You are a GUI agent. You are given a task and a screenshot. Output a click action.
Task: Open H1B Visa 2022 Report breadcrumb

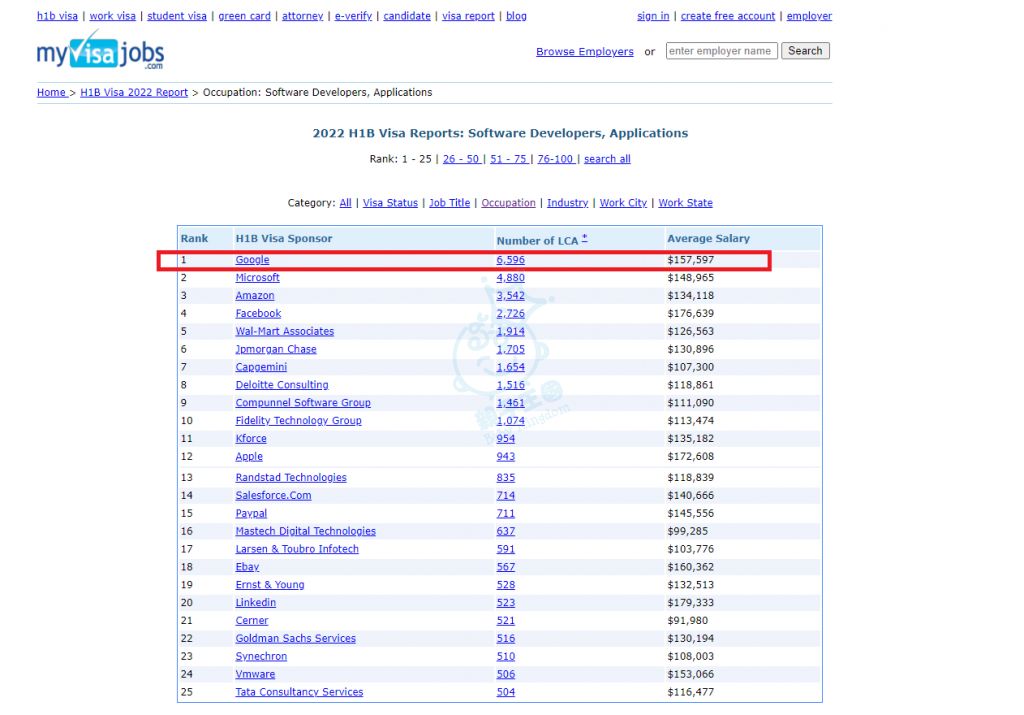pos(134,92)
